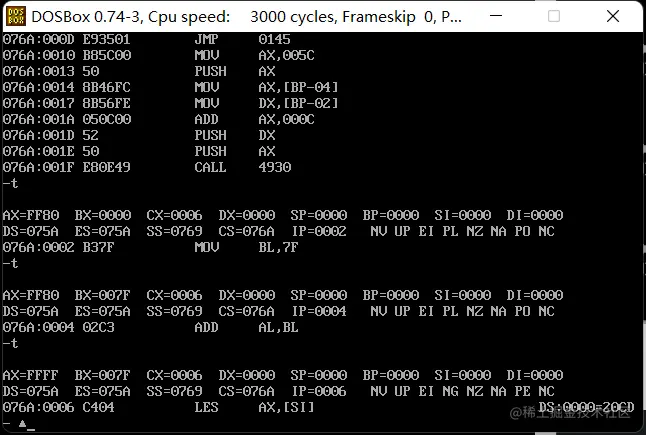Click 'MOV DX,[BP-02]' instruction
This screenshot has width=646, height=435.
coord(266,103)
